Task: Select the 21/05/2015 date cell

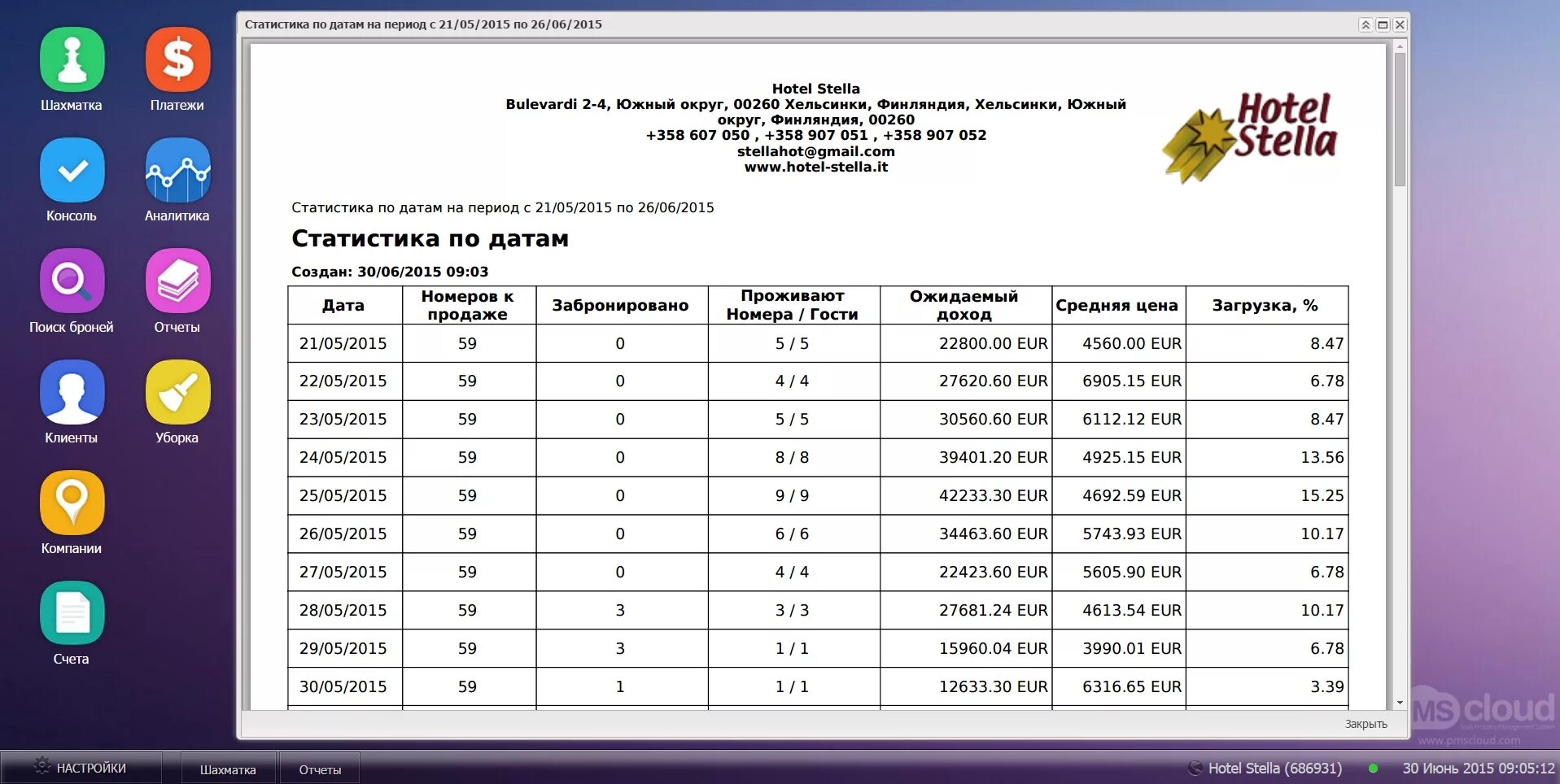Action: (343, 342)
